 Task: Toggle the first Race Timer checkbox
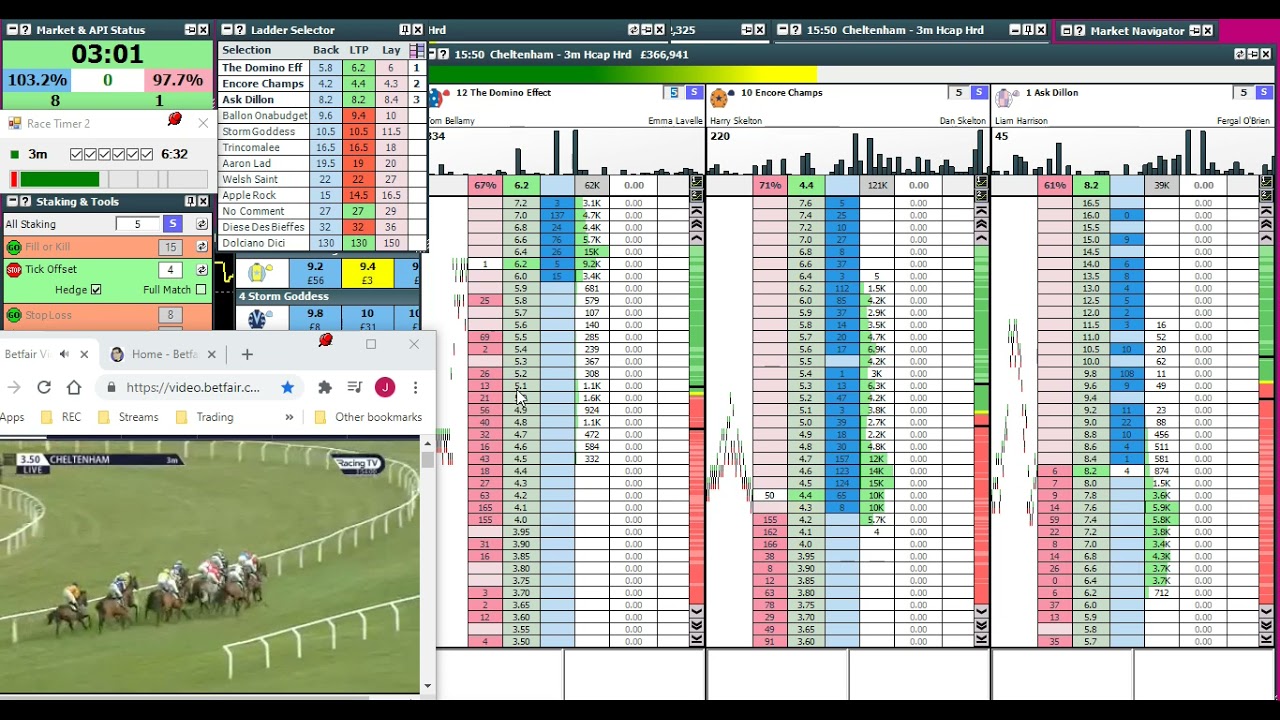pyautogui.click(x=76, y=155)
